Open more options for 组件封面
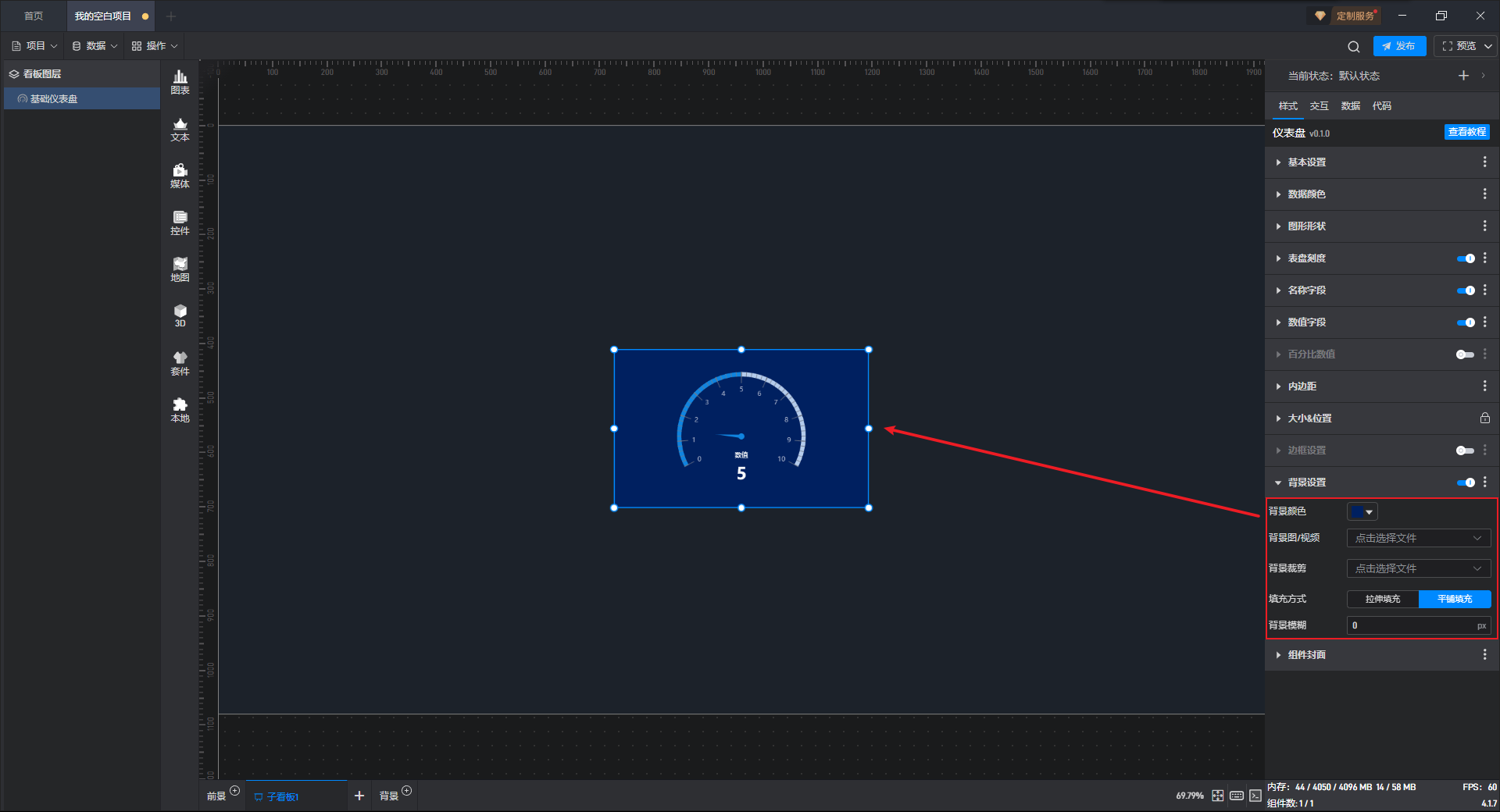 (x=1484, y=654)
